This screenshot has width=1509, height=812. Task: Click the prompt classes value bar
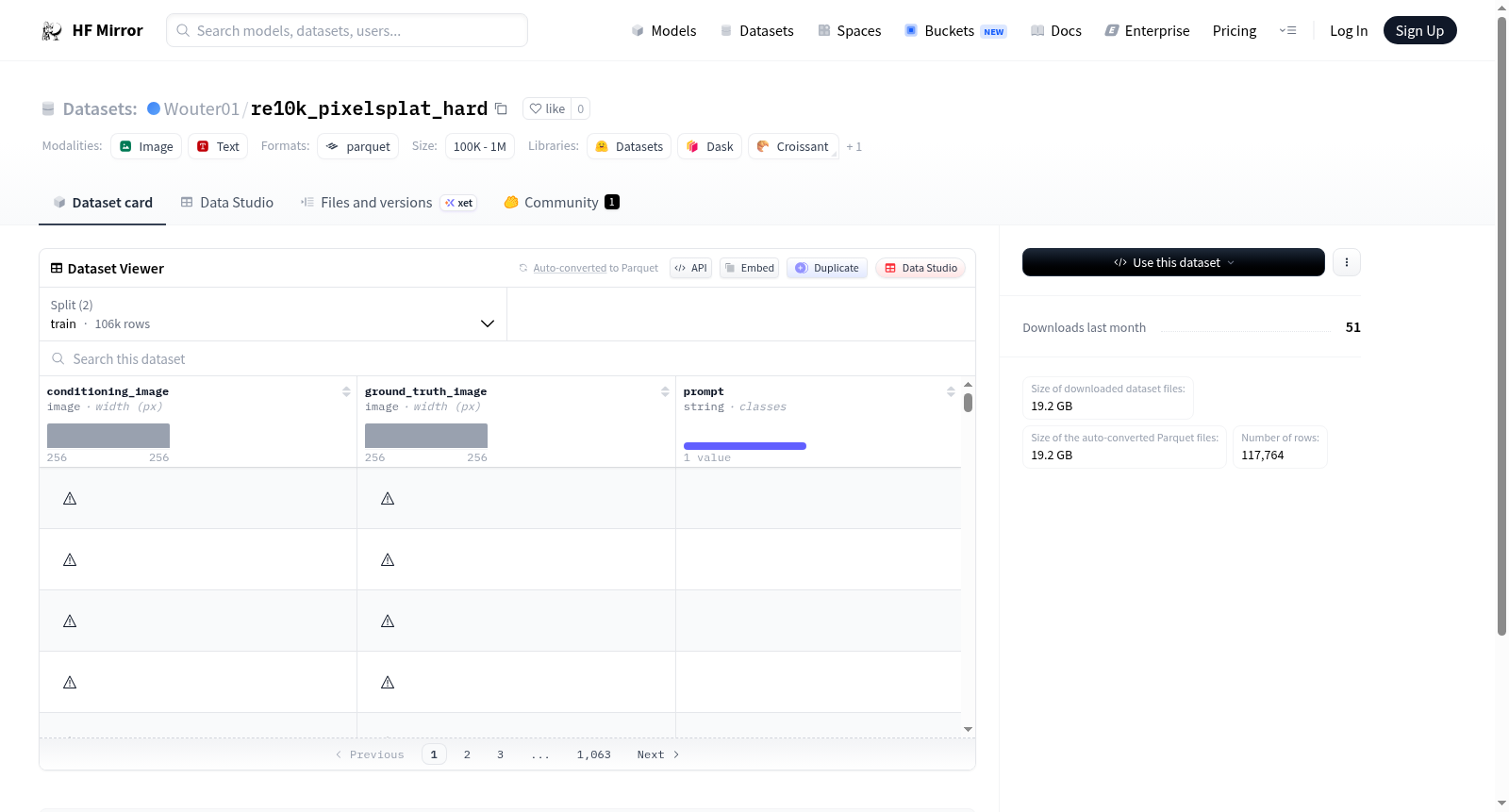pyautogui.click(x=745, y=446)
